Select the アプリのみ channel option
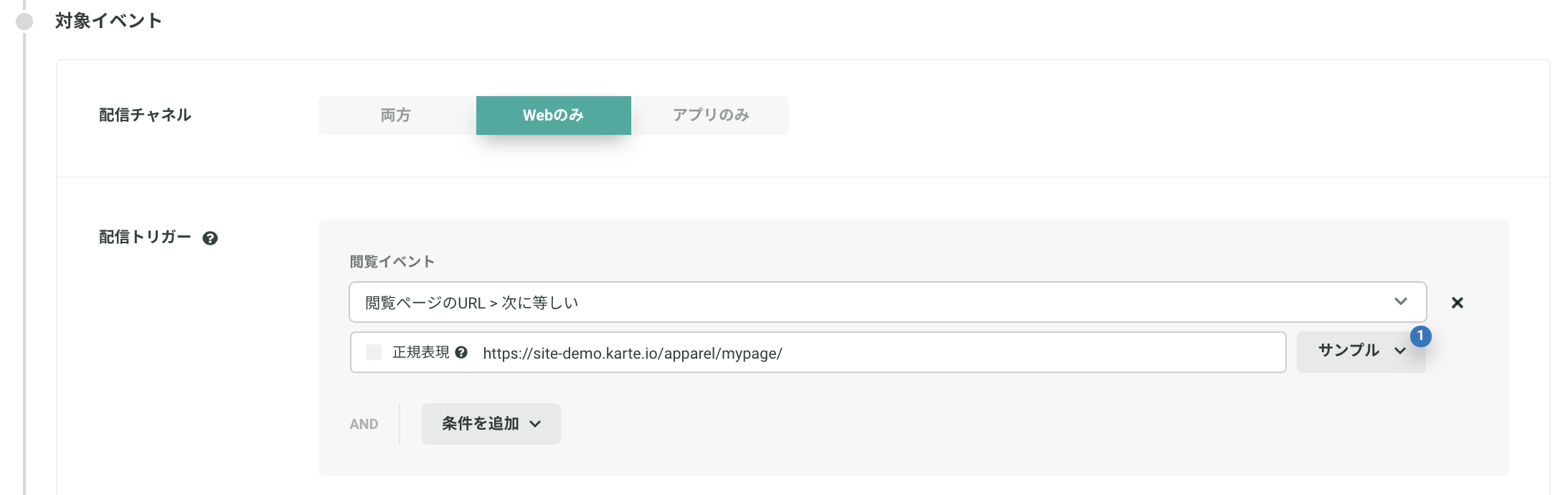This screenshot has width=1568, height=495. click(711, 115)
